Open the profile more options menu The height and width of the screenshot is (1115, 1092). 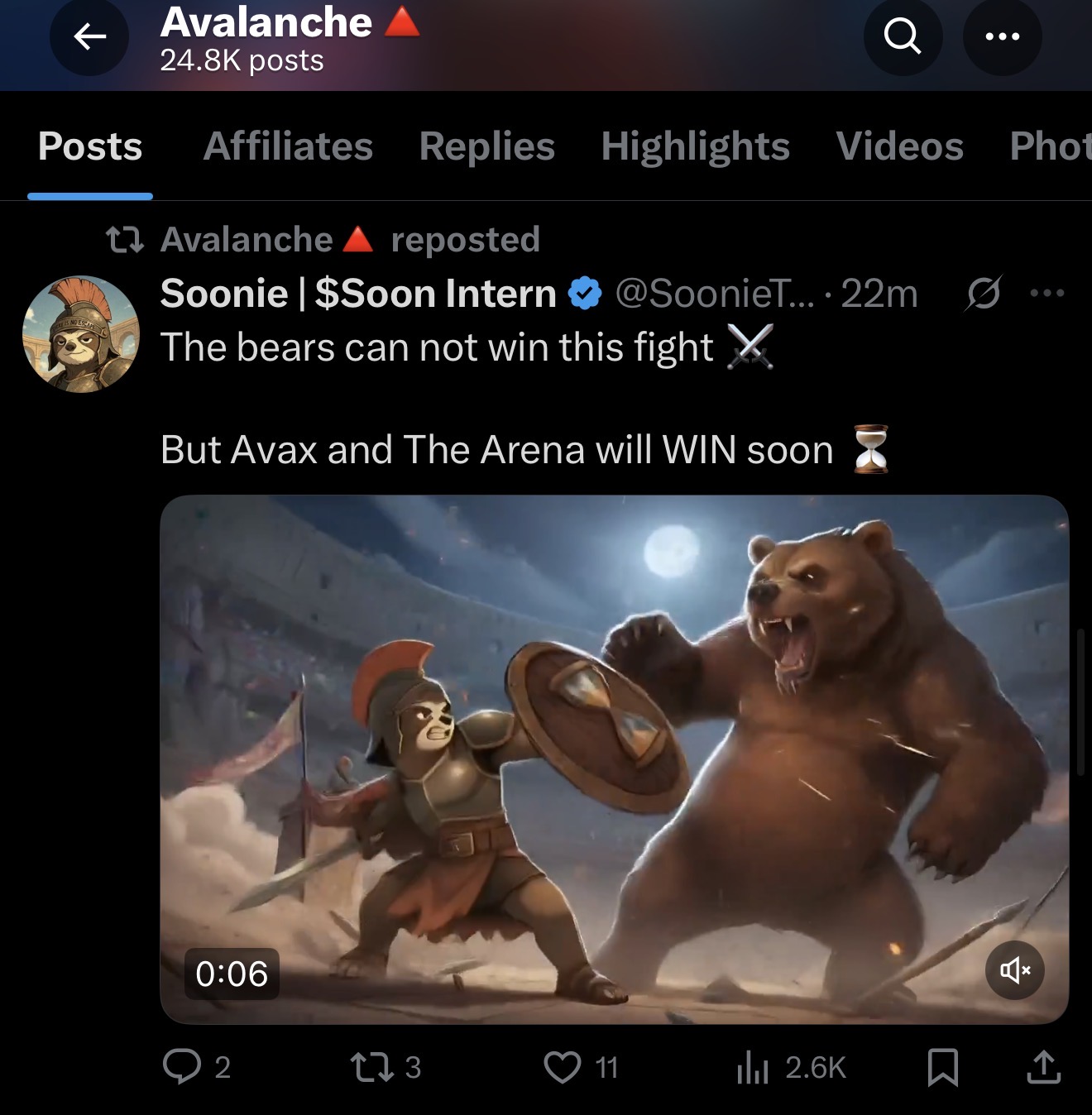click(x=1002, y=36)
